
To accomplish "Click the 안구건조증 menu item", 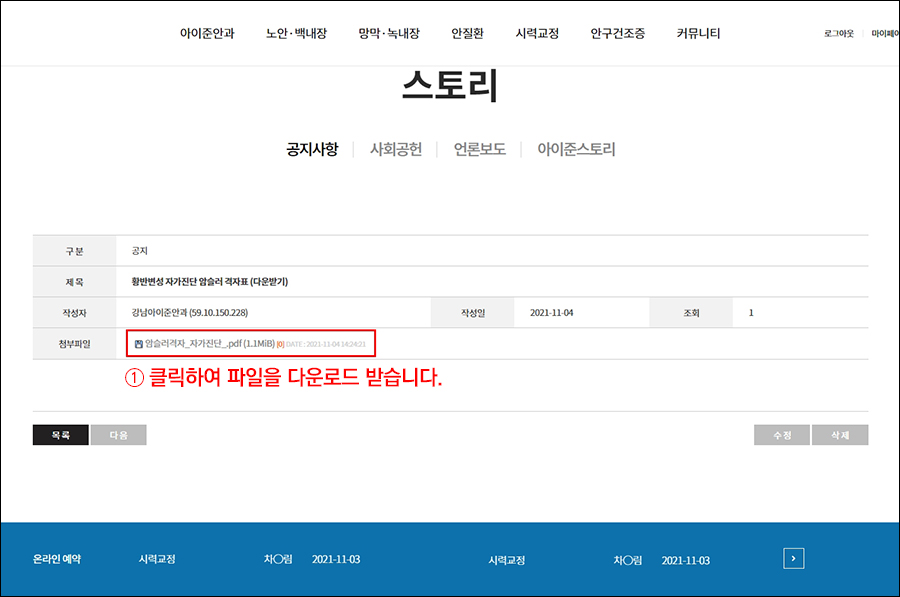I will tap(617, 33).
